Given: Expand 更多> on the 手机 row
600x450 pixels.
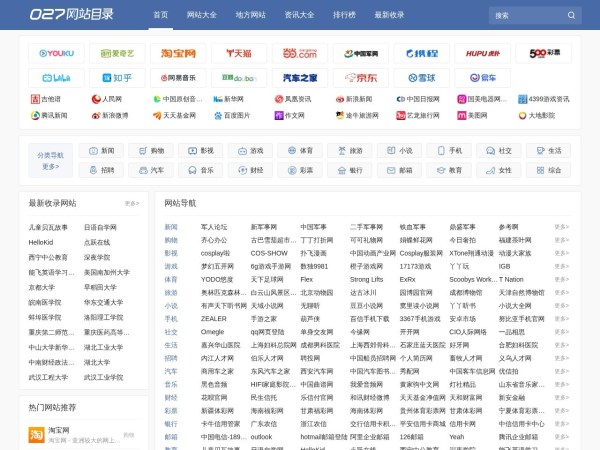Looking at the screenshot, I should coord(562,319).
